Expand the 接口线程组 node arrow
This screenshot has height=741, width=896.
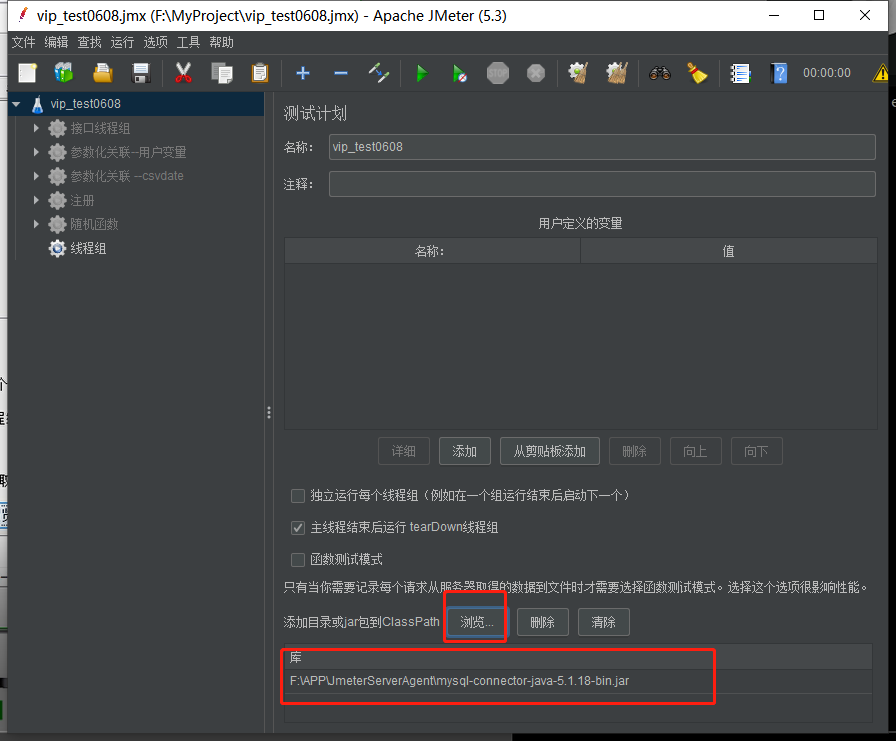point(36,128)
